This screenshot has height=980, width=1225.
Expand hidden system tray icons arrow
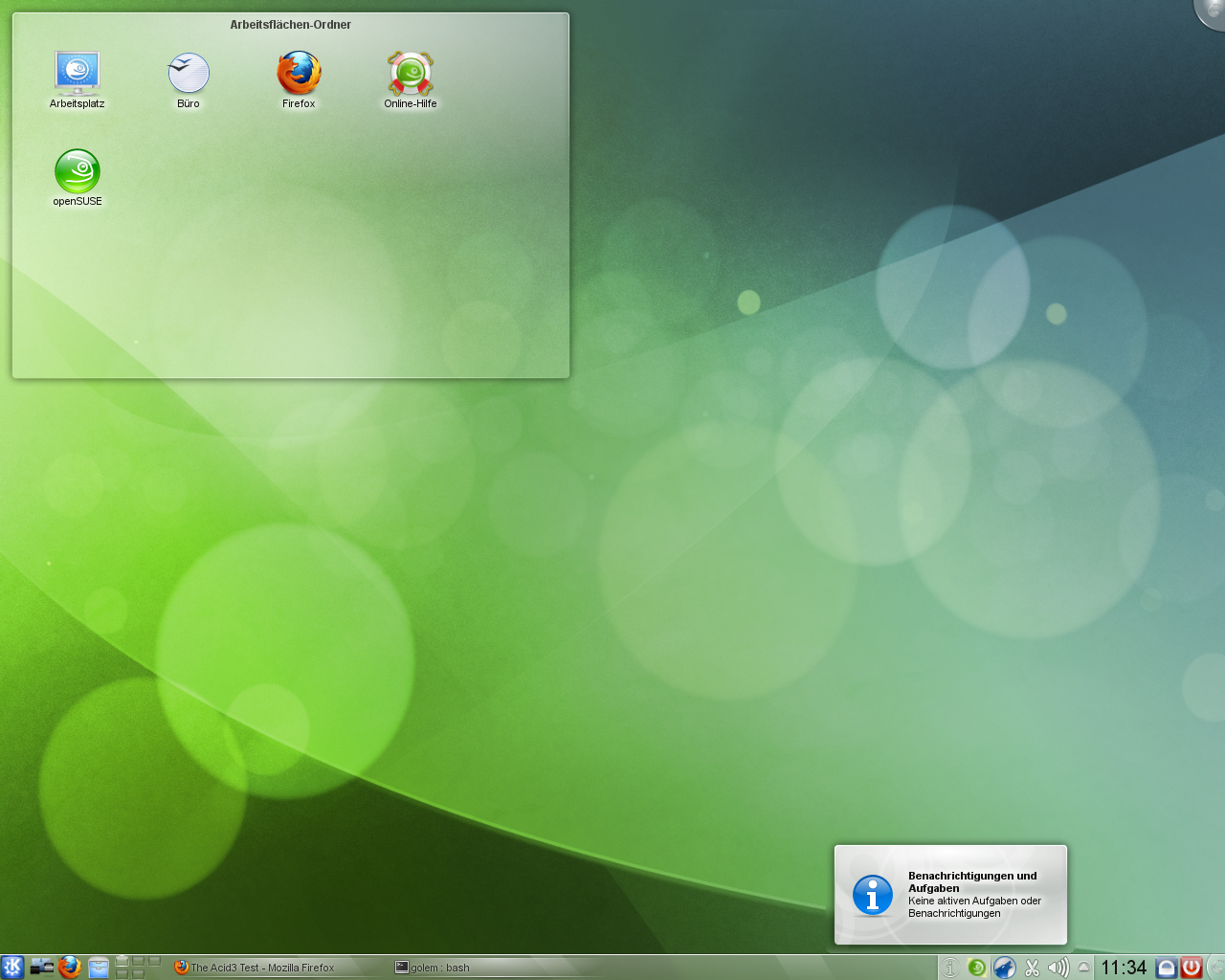(x=1083, y=968)
